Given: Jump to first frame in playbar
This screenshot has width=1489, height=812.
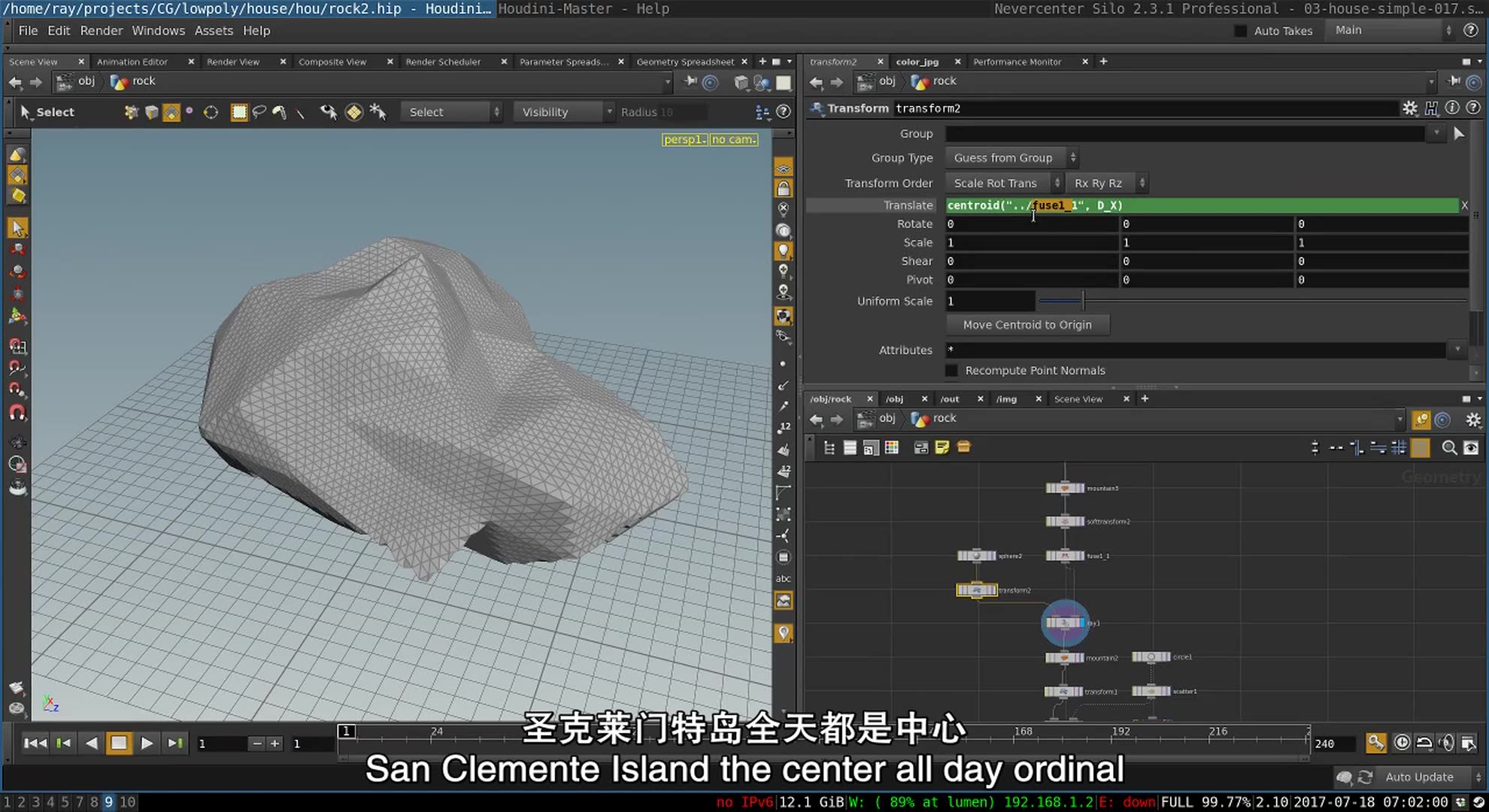Looking at the screenshot, I should point(35,744).
